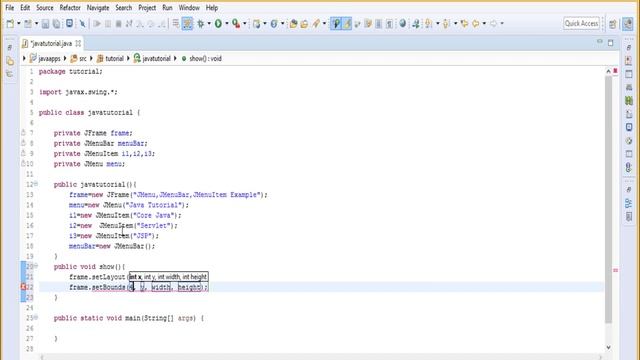Collapse the constructor fold at line 12
The height and width of the screenshot is (360, 640).
(x=36, y=184)
